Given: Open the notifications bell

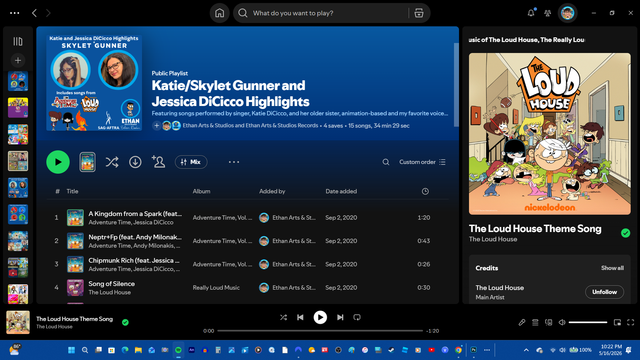Looking at the screenshot, I should point(531,13).
